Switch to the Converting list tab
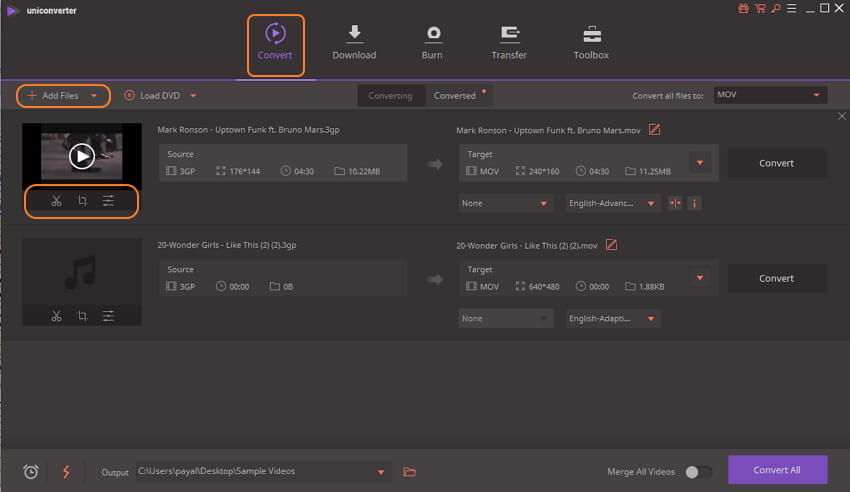The height and width of the screenshot is (492, 850). pyautogui.click(x=390, y=95)
